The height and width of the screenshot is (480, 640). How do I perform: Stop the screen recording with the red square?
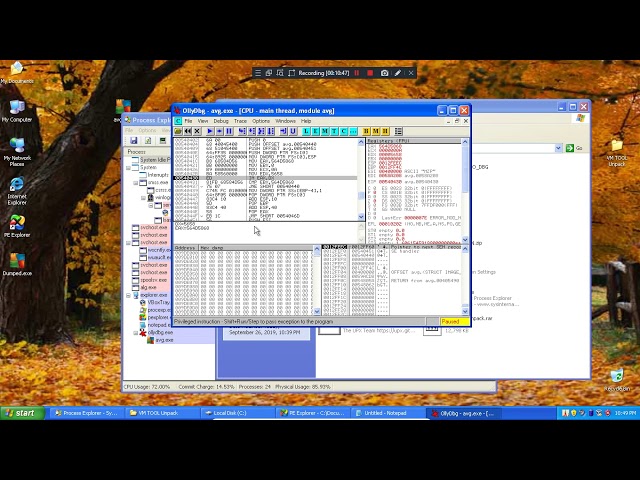click(370, 73)
